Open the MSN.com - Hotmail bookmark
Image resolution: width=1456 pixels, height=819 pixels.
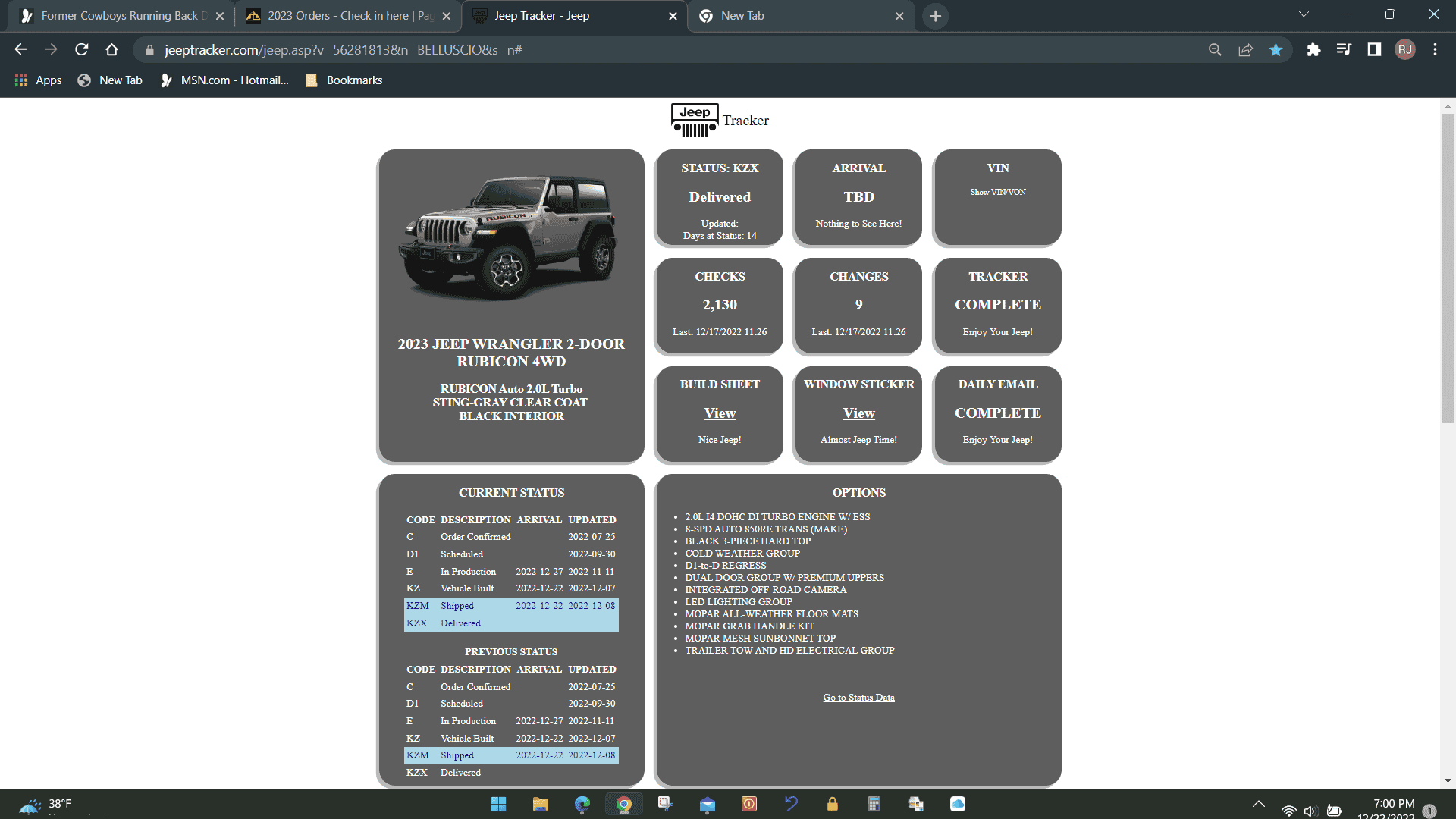click(x=224, y=80)
